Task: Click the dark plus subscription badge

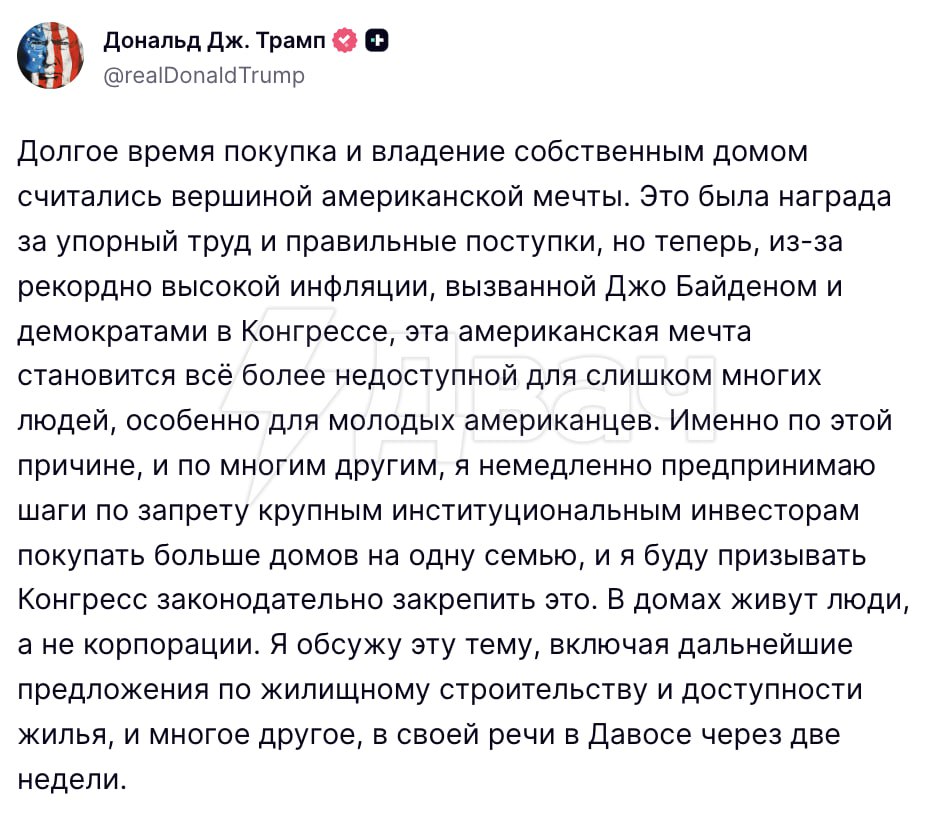Action: (377, 41)
